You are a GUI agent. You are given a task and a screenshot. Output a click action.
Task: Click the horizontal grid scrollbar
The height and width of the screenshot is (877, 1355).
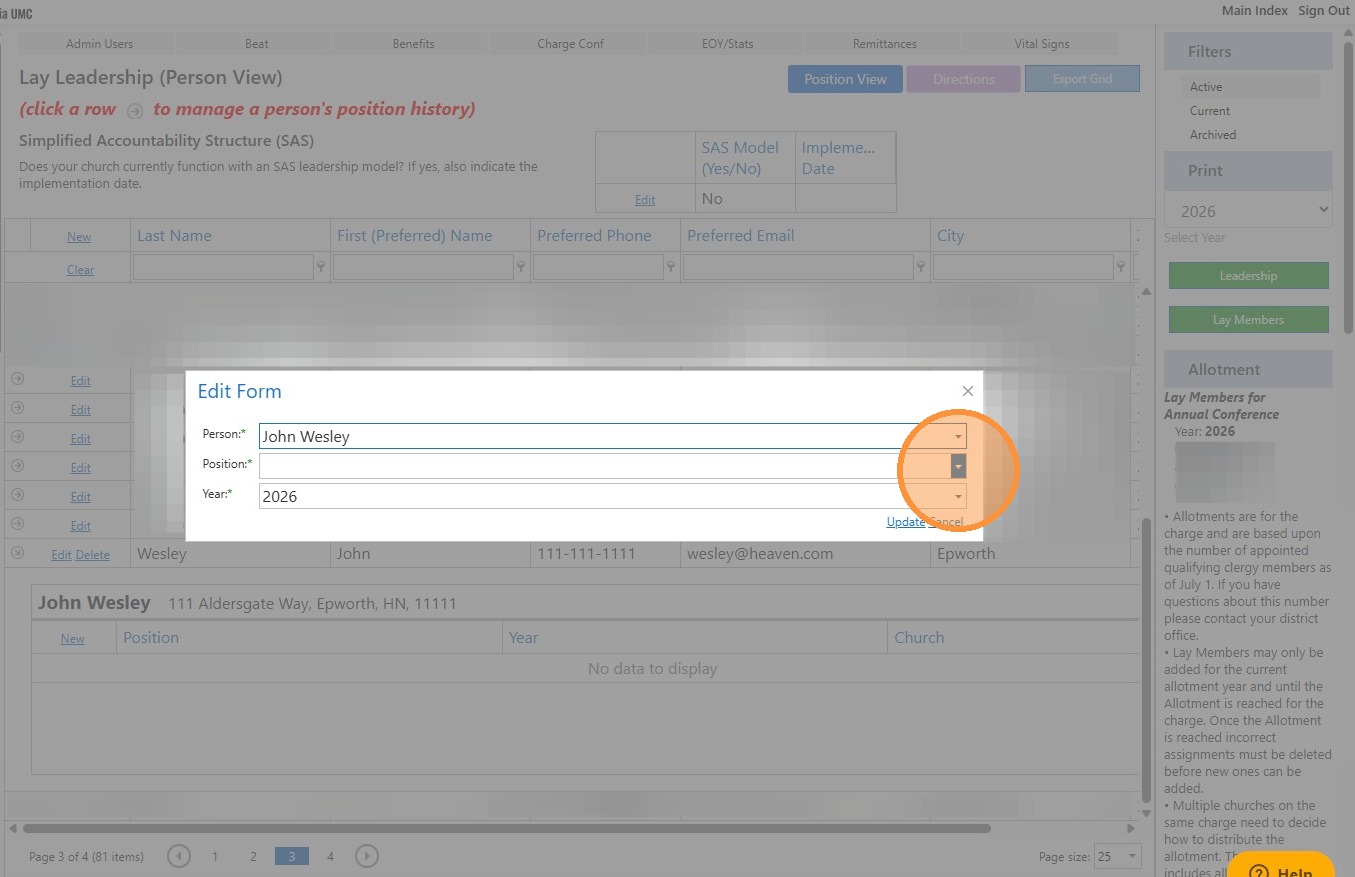506,828
